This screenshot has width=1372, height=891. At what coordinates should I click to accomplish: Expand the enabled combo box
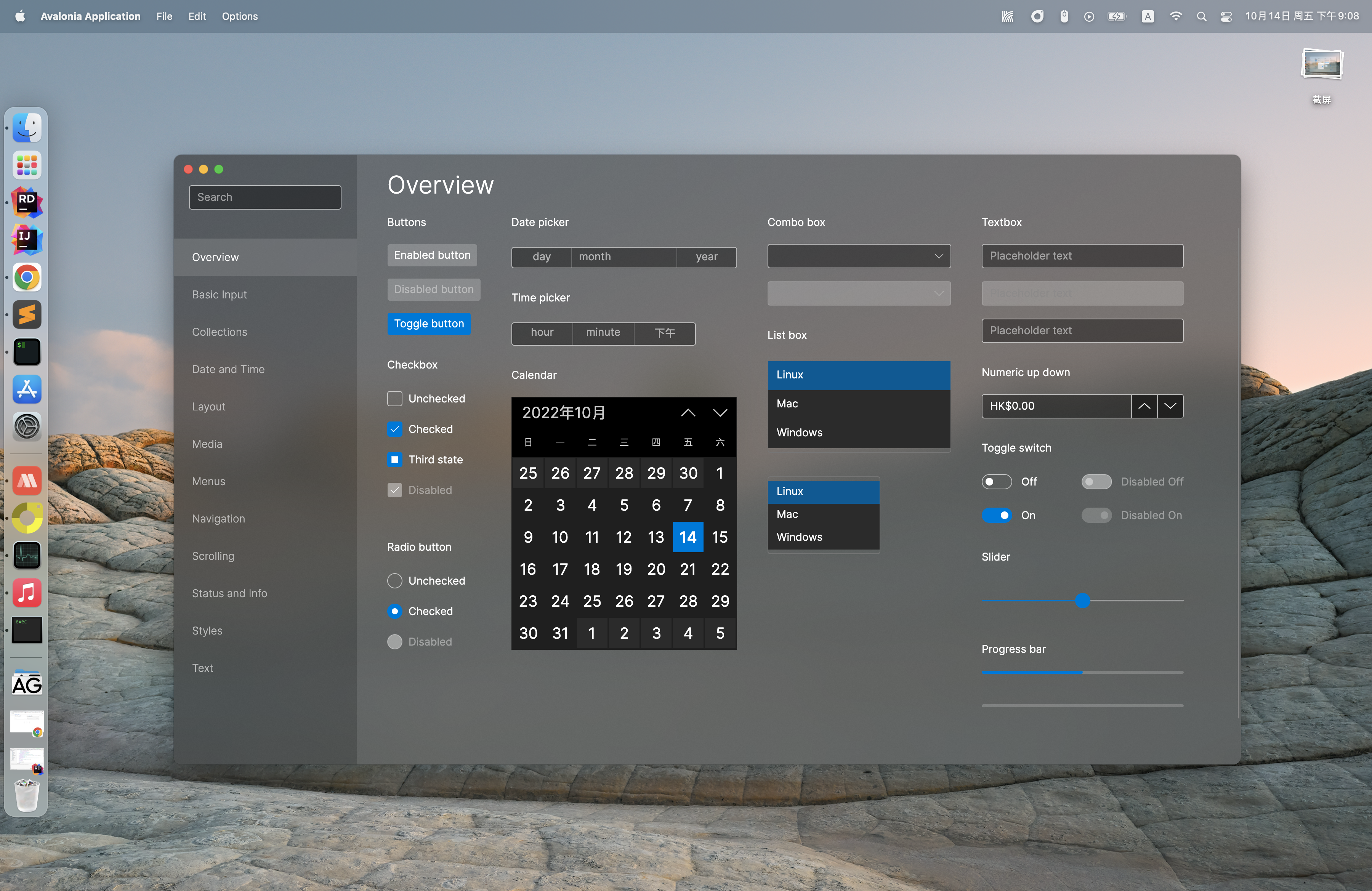[x=859, y=256]
